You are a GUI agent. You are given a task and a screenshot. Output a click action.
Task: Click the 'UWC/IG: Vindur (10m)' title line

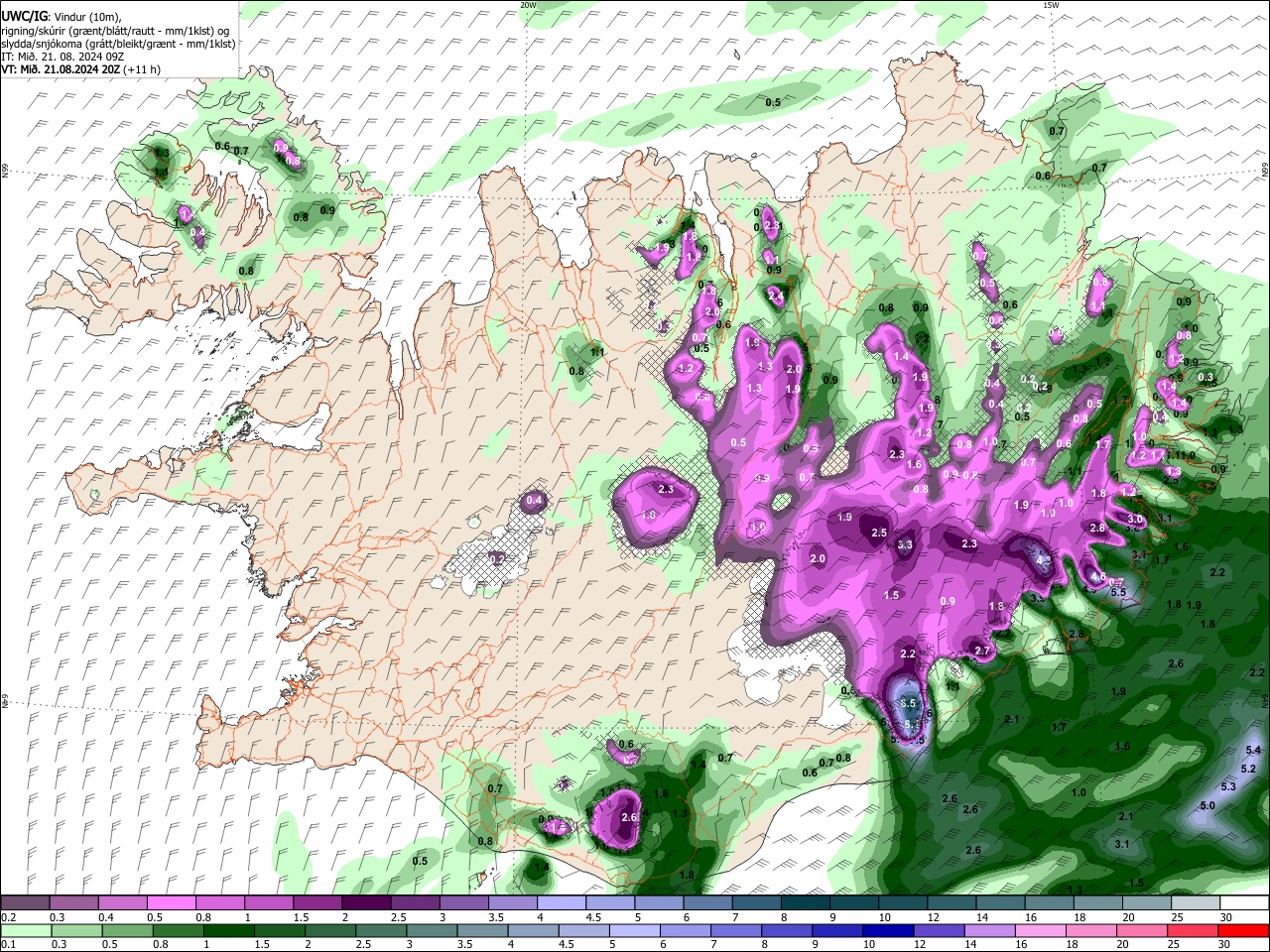[61, 17]
